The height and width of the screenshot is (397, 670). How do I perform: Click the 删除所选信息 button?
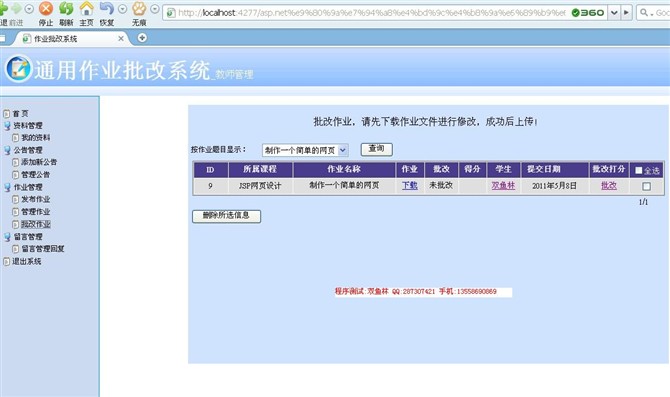tap(226, 216)
